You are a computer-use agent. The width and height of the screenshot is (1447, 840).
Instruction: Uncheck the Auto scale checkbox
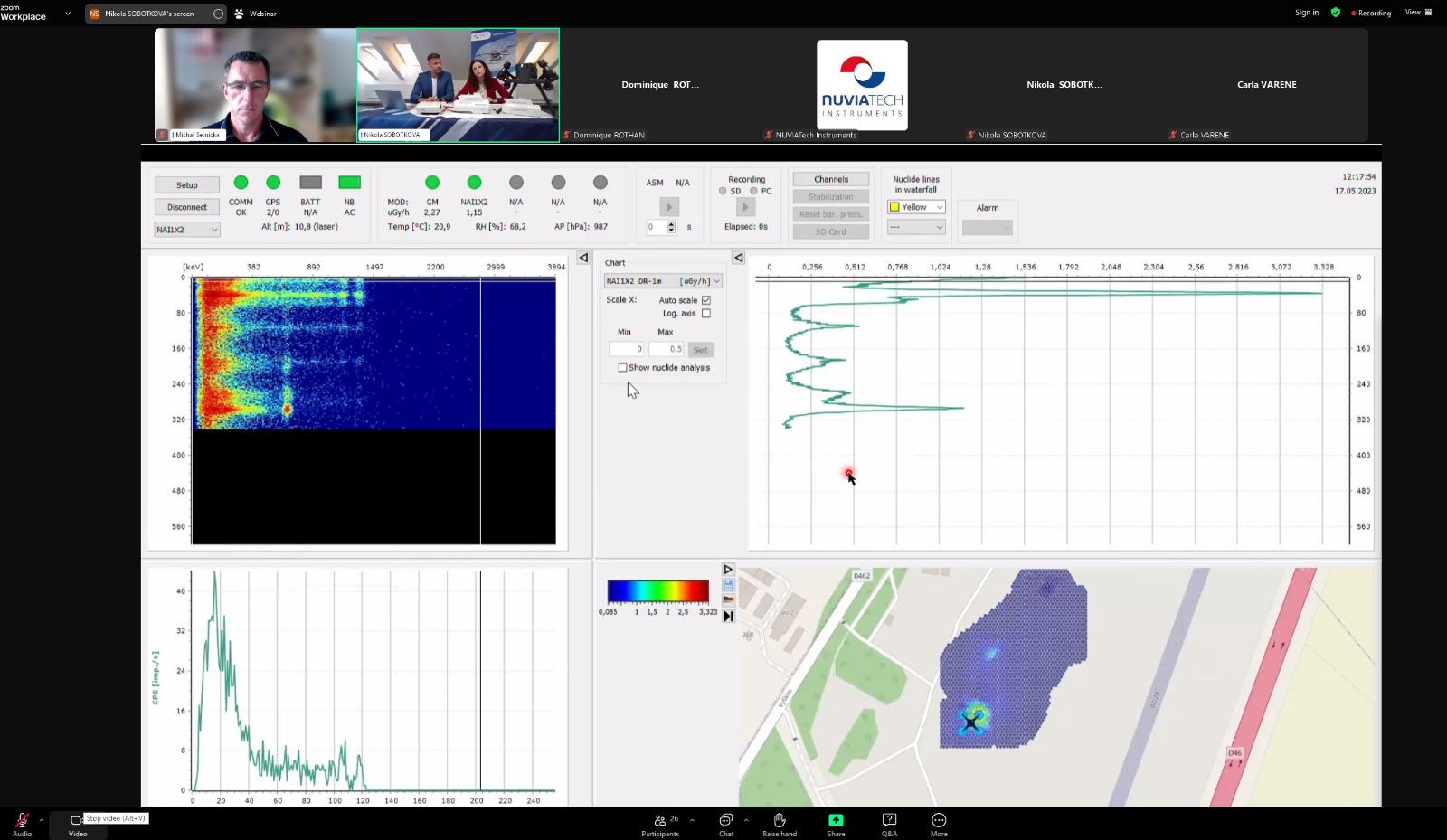[706, 300]
